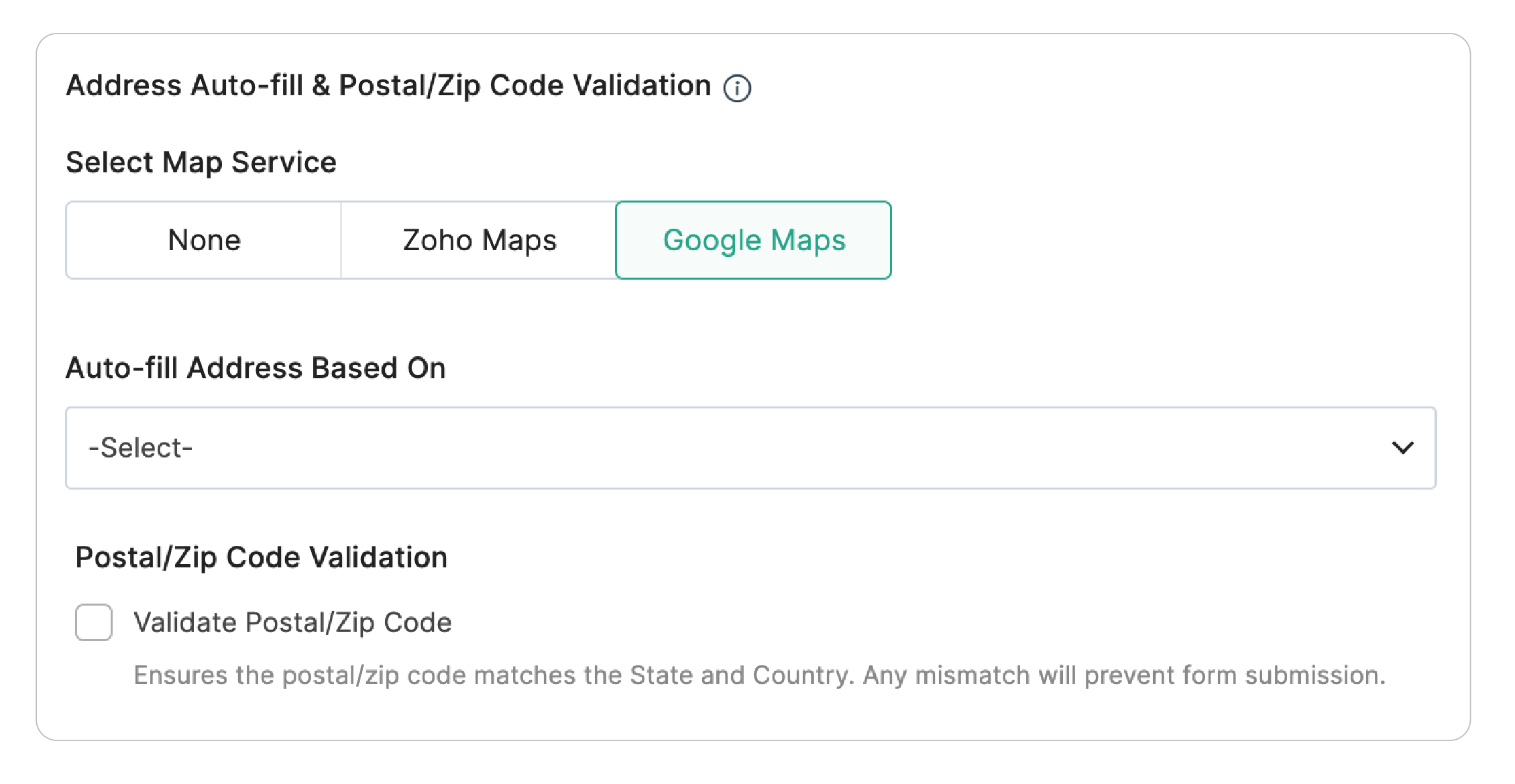Click the Select Map Service label
This screenshot has width=1515, height=784.
pos(201,162)
